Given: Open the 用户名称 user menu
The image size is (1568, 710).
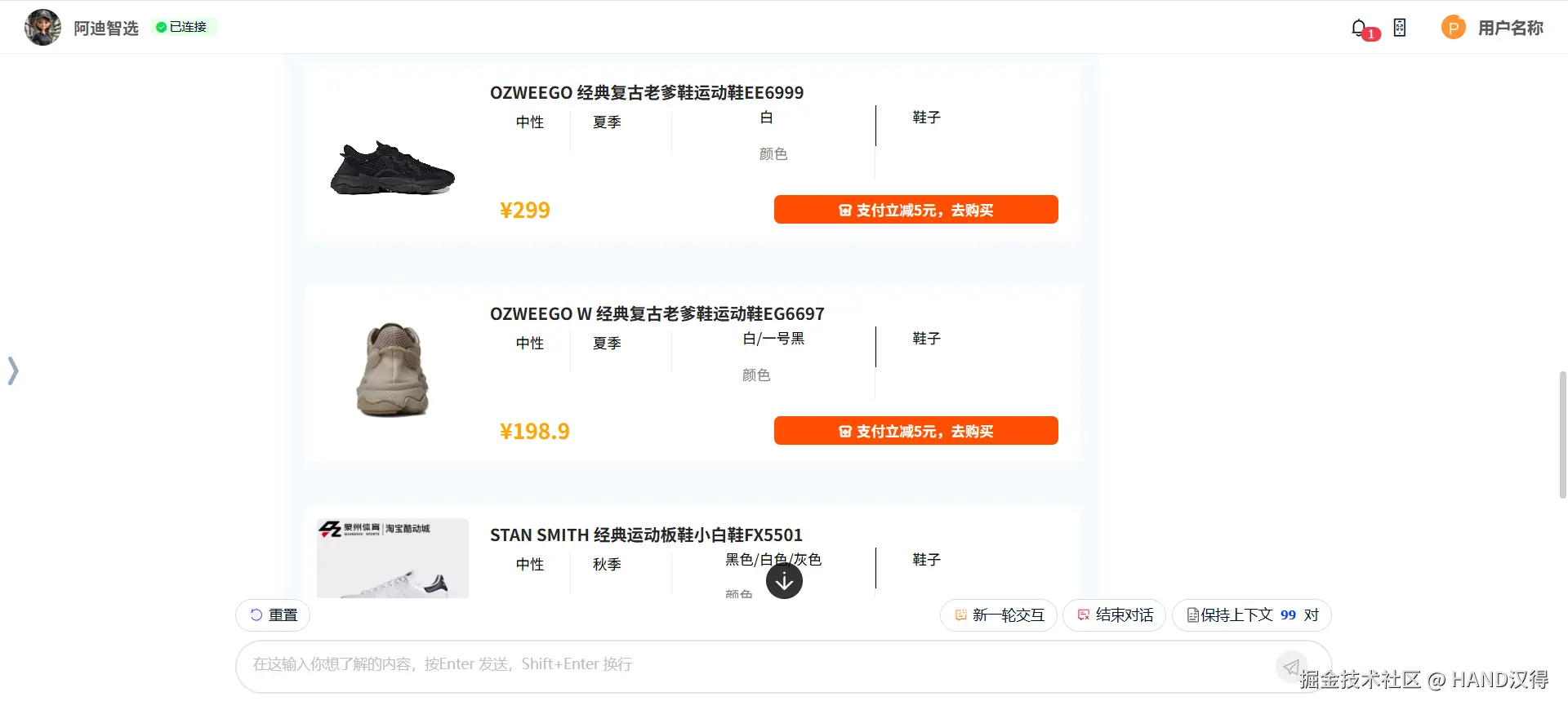Looking at the screenshot, I should [x=1510, y=28].
